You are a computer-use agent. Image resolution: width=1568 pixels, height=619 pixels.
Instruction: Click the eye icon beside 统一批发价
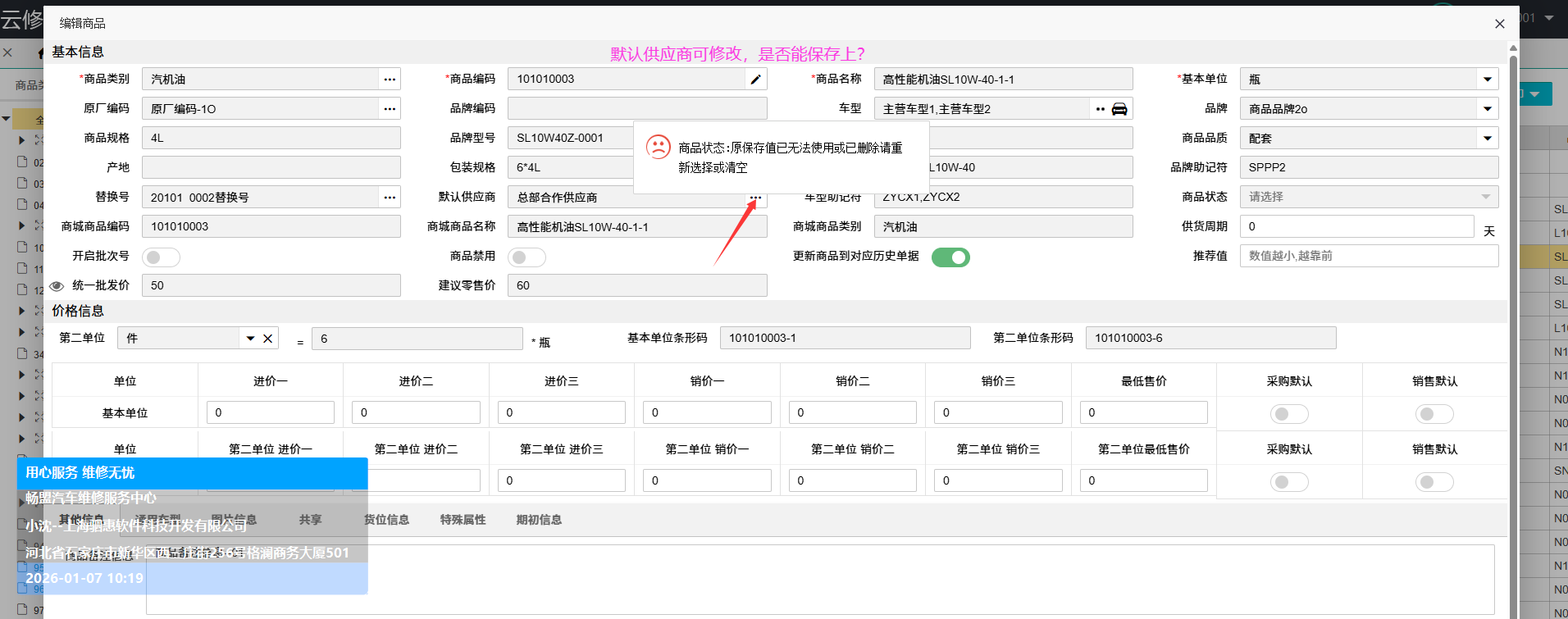click(x=57, y=286)
